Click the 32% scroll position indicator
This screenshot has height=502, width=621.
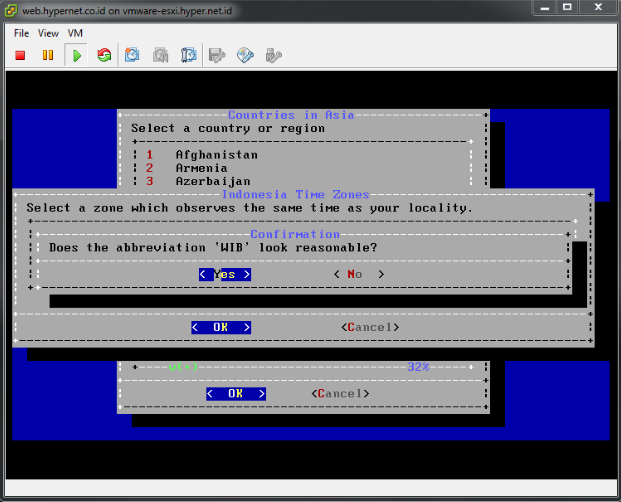(x=418, y=367)
